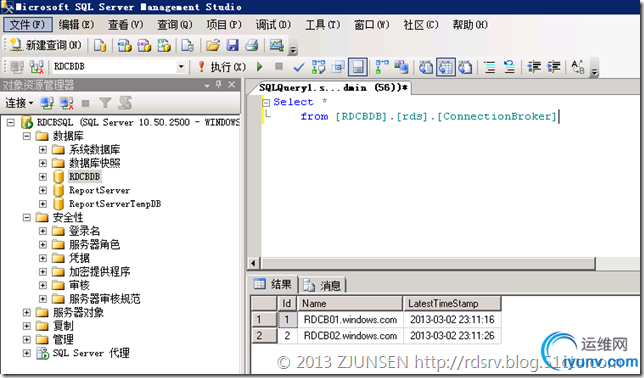
Task: Open the Query Options icon
Action: pyautogui.click(x=338, y=67)
